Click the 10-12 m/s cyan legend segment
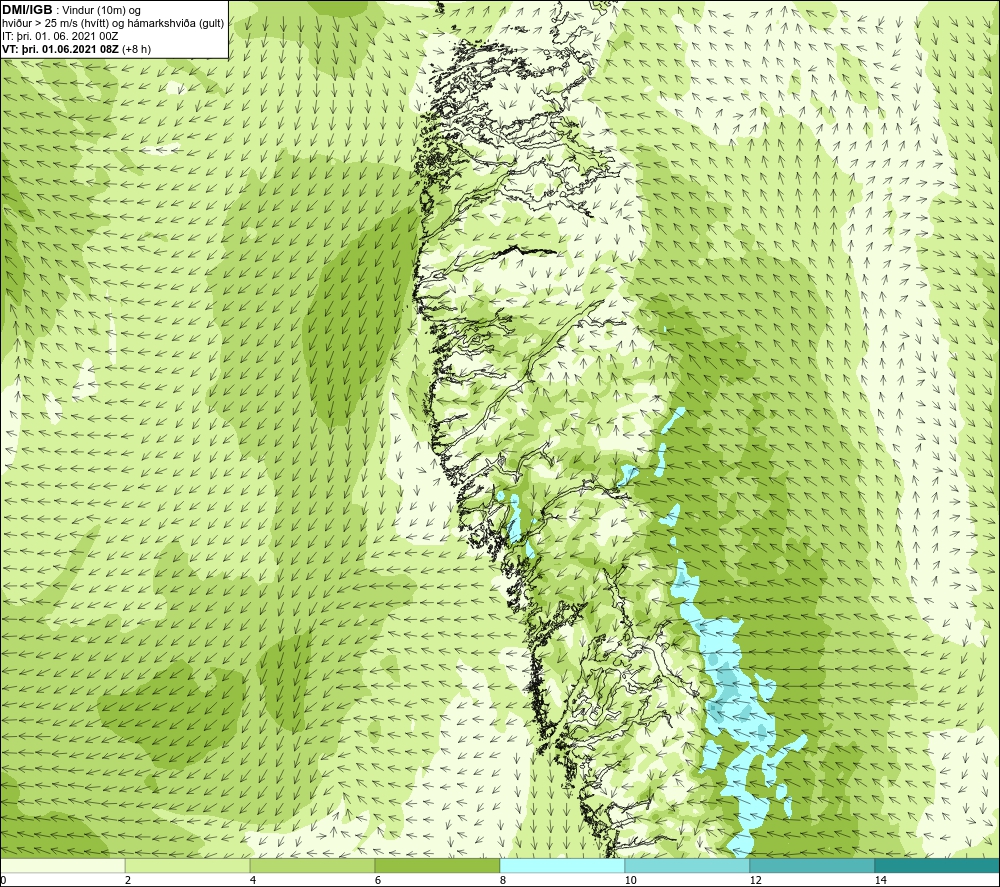 pyautogui.click(x=688, y=865)
